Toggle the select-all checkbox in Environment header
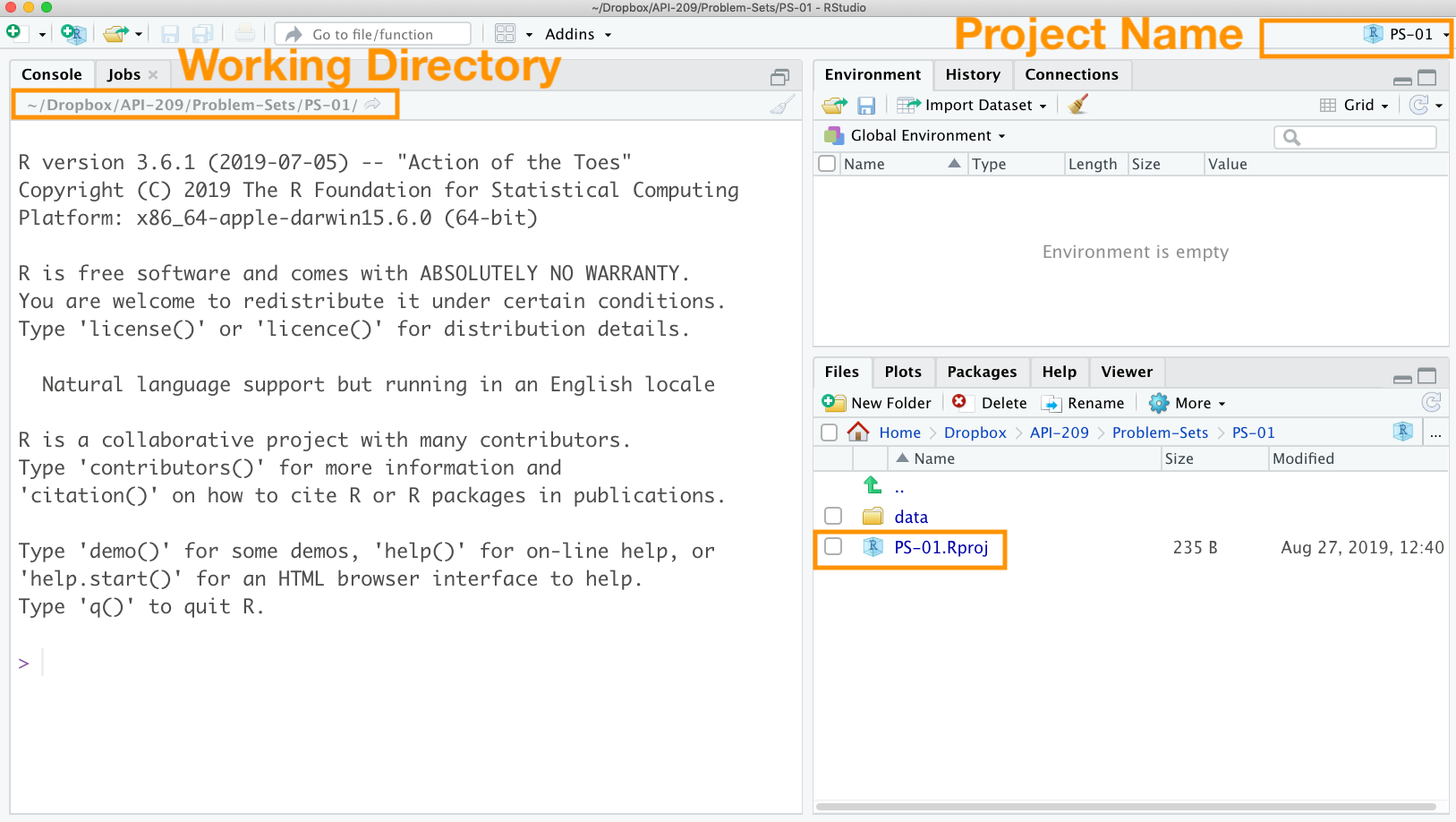The width and height of the screenshot is (1456, 822). point(827,164)
